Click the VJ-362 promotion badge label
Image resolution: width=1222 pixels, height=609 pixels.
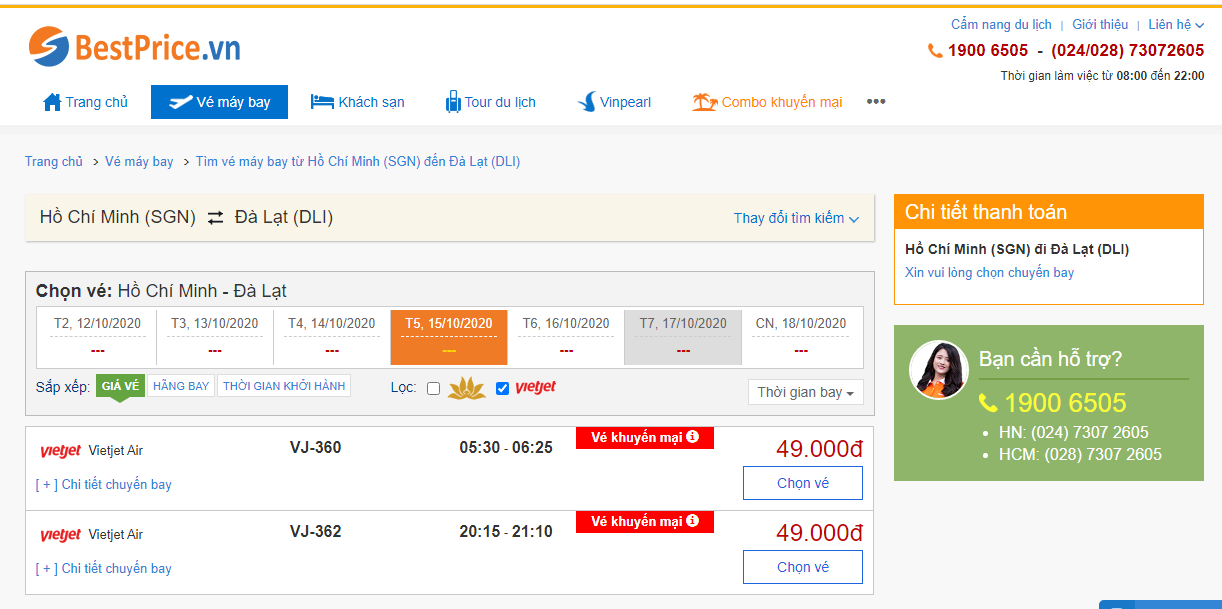point(645,522)
